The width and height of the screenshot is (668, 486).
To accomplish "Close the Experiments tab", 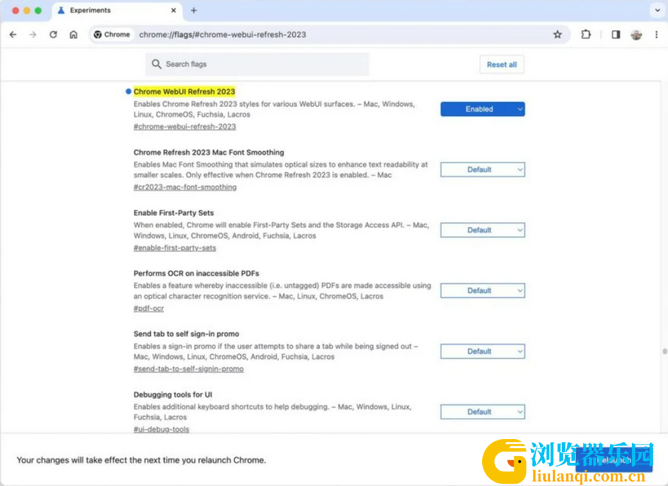I will pos(173,10).
